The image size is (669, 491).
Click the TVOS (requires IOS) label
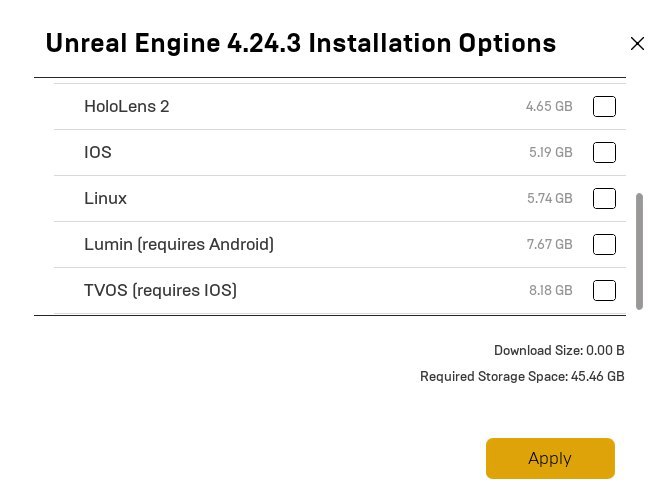[160, 291]
